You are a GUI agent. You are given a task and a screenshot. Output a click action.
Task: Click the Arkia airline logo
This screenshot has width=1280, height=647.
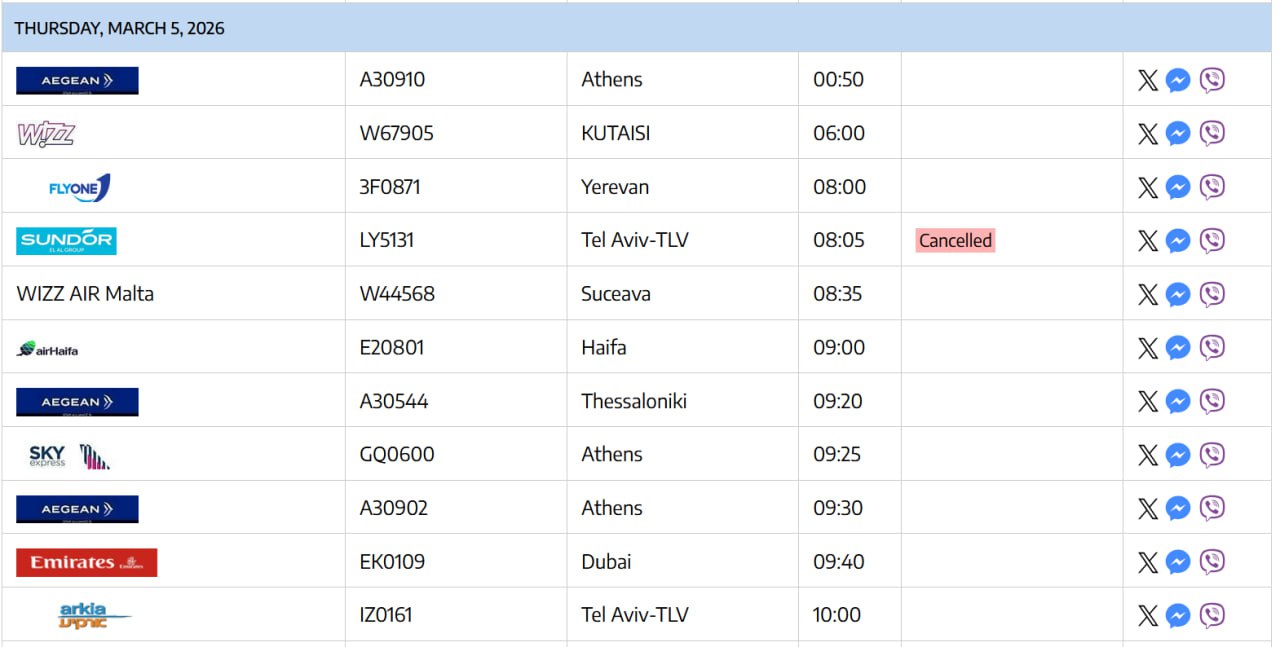point(94,615)
